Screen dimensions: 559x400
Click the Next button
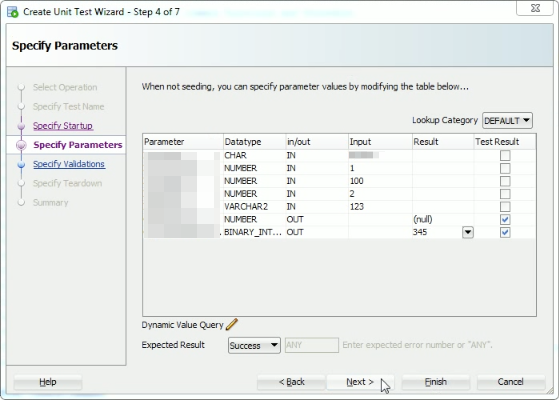point(360,382)
